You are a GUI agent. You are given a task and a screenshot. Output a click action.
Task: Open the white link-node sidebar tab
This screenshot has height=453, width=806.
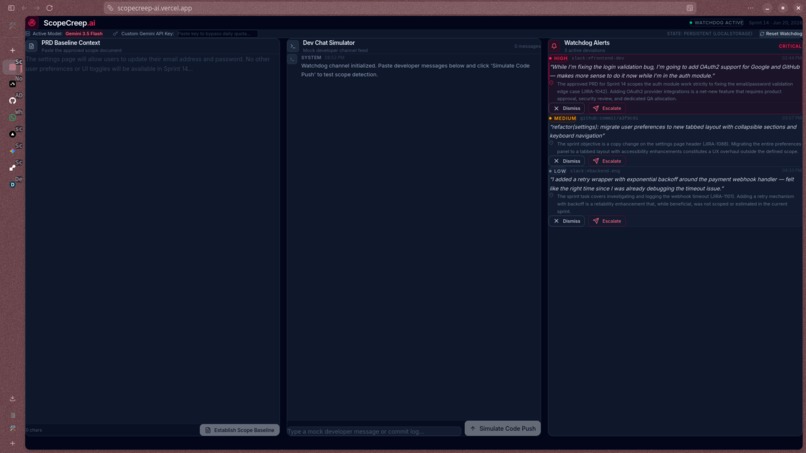pyautogui.click(x=12, y=168)
